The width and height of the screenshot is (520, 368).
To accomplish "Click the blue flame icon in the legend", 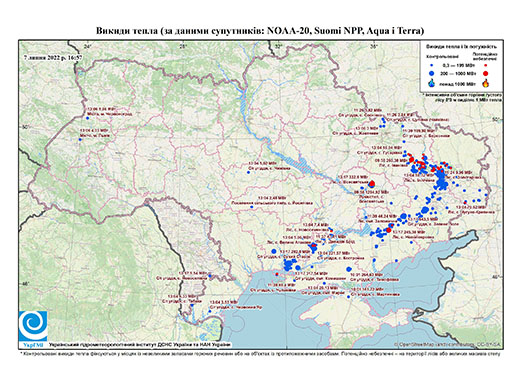I will [432, 83].
